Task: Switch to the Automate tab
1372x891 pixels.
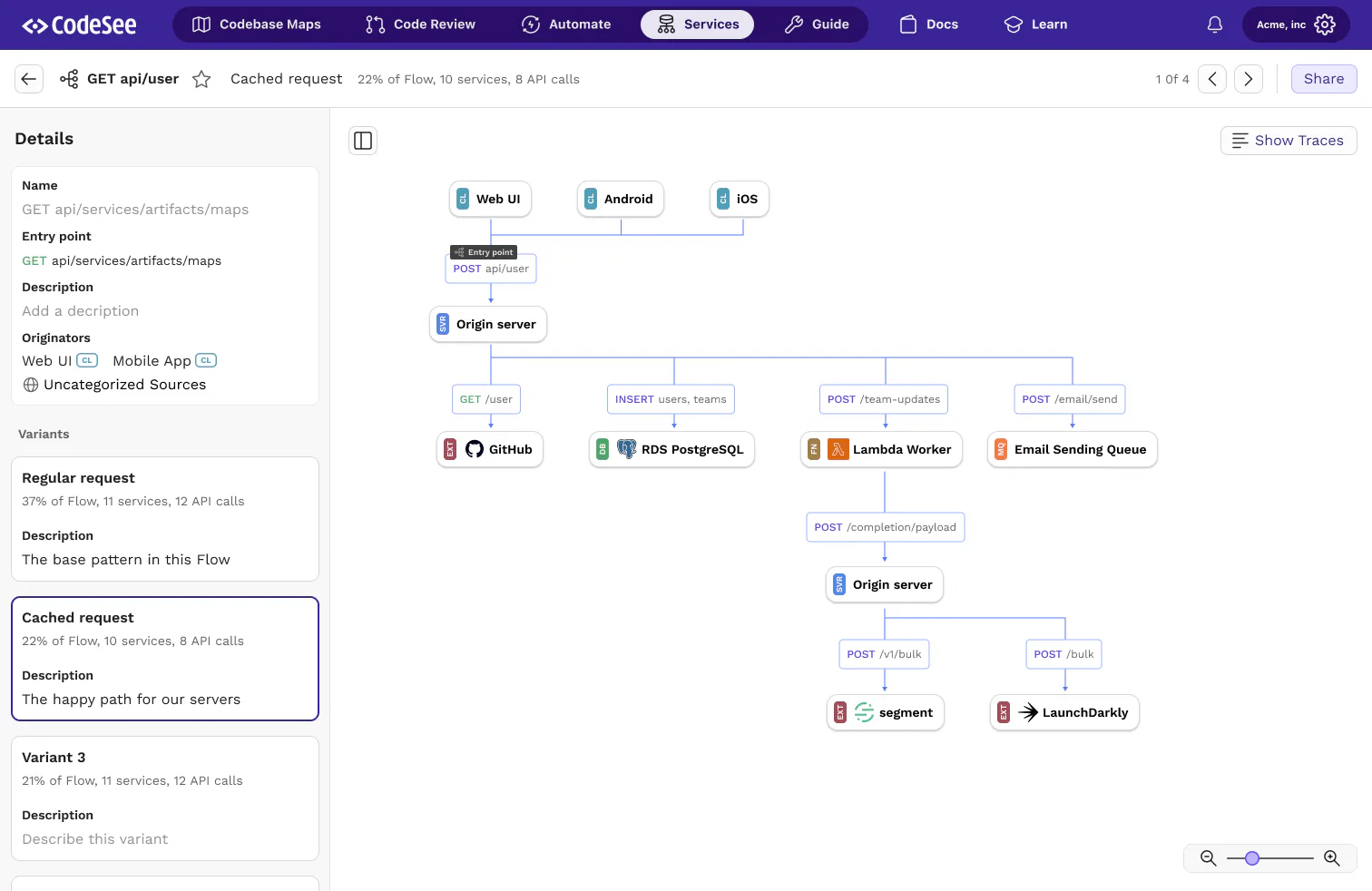Action: coord(566,24)
